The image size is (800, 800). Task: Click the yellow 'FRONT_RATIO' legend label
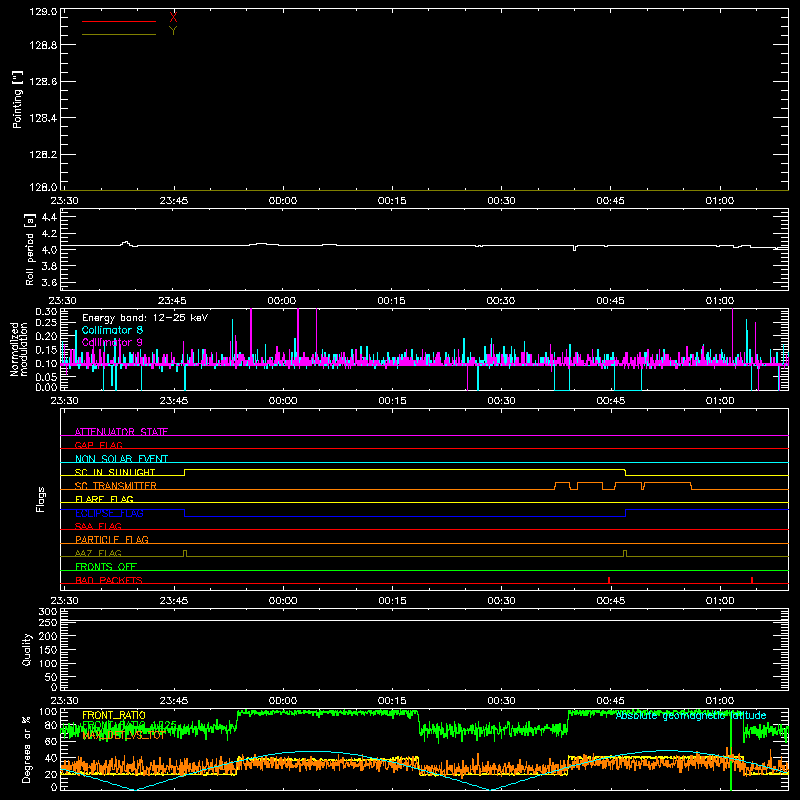(x=114, y=715)
